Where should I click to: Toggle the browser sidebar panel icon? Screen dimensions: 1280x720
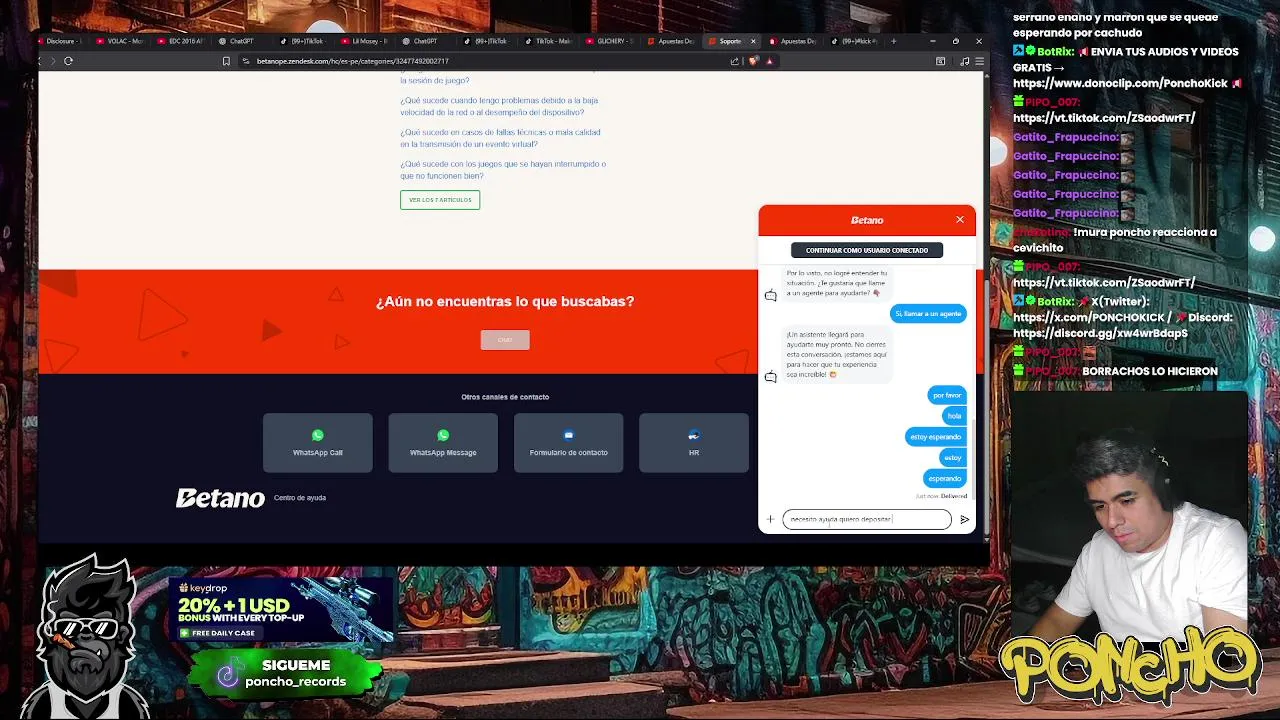tap(940, 61)
